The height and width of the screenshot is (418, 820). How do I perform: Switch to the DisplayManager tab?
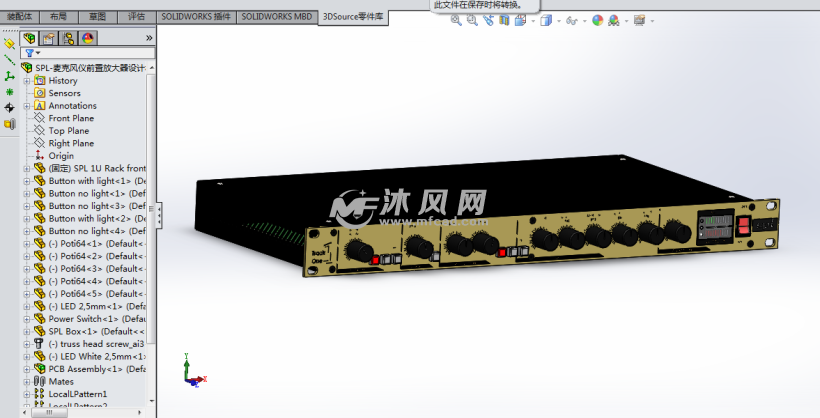pos(88,38)
